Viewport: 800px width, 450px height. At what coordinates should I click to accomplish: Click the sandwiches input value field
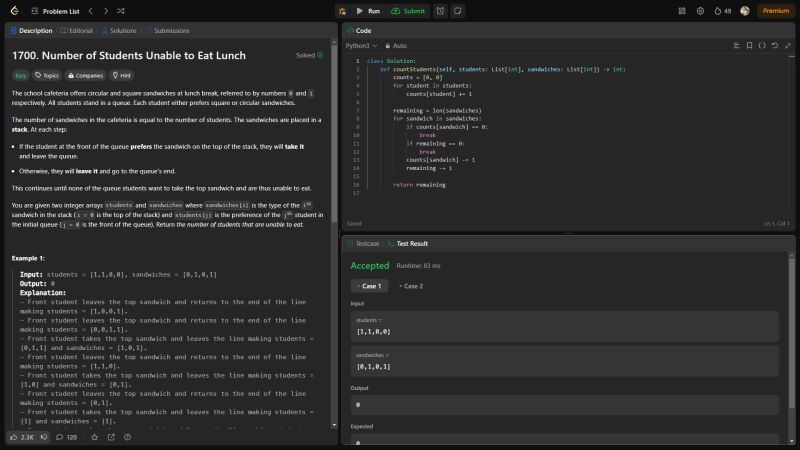pos(565,361)
